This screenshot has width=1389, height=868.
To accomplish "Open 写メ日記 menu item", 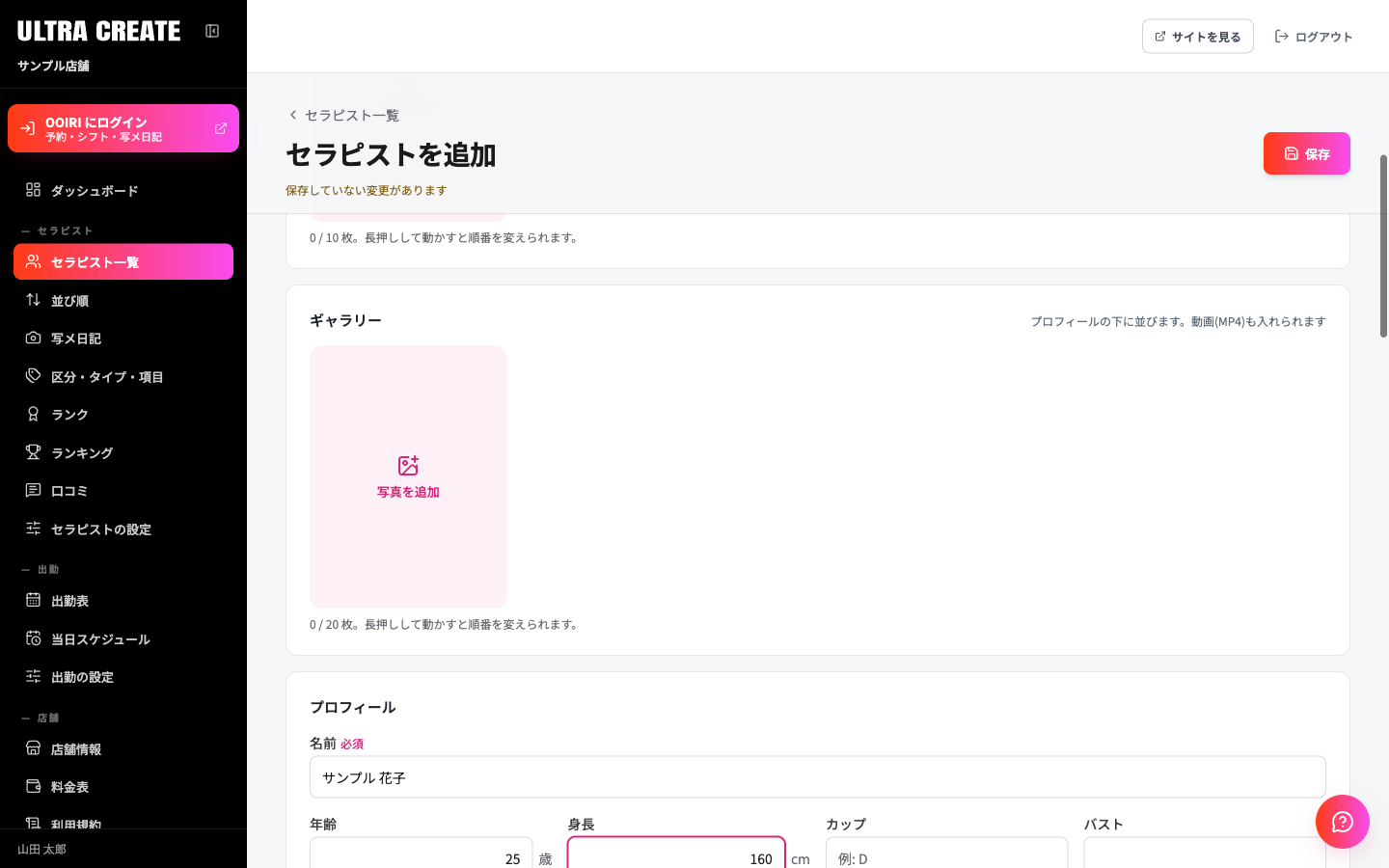I will 123,339.
